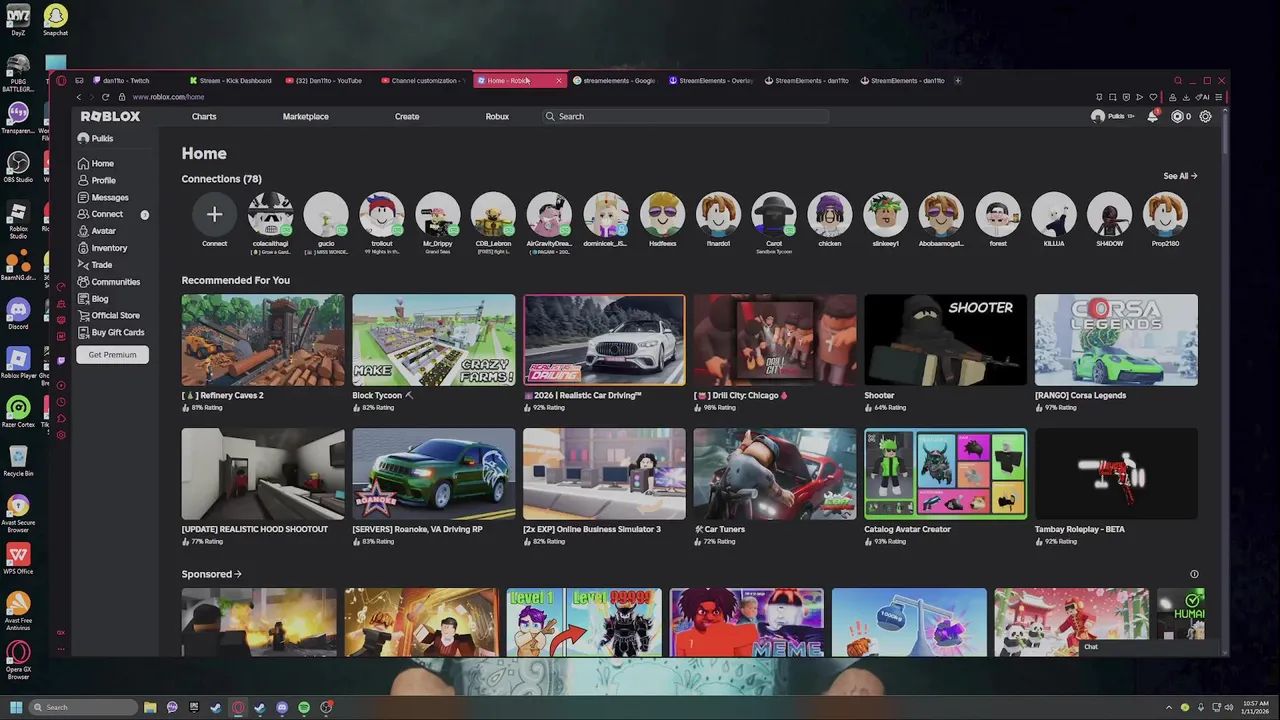The image size is (1280, 720).
Task: Click the add Connect plus circle
Action: (x=214, y=214)
